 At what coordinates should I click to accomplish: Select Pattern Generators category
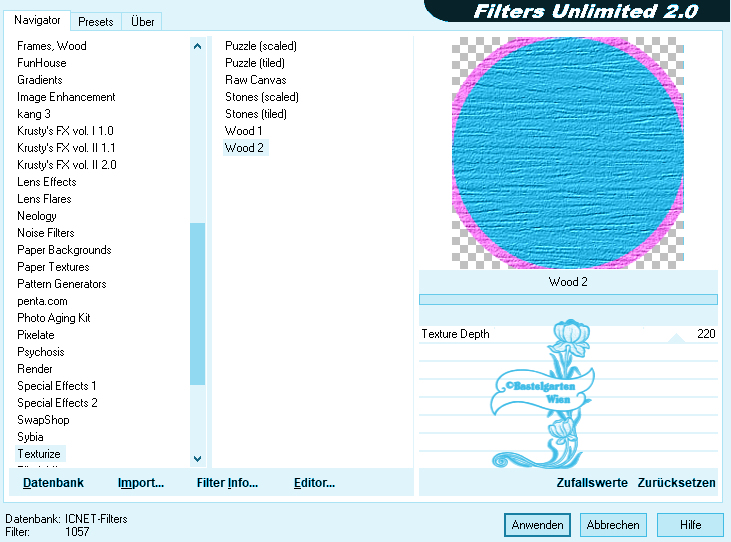pyautogui.click(x=62, y=284)
